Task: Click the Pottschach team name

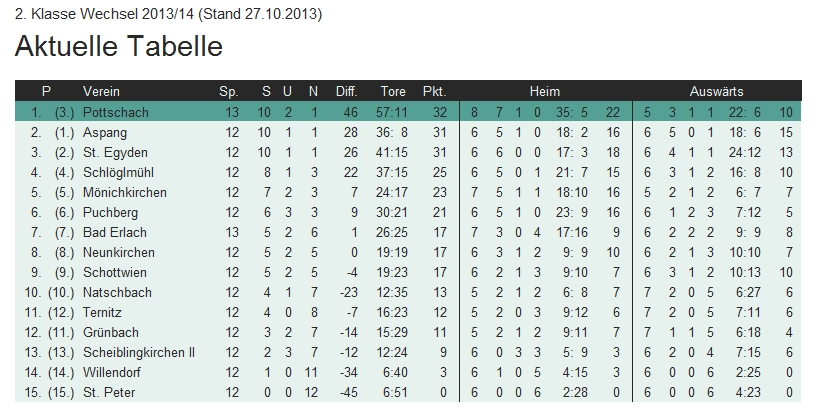Action: pyautogui.click(x=115, y=112)
